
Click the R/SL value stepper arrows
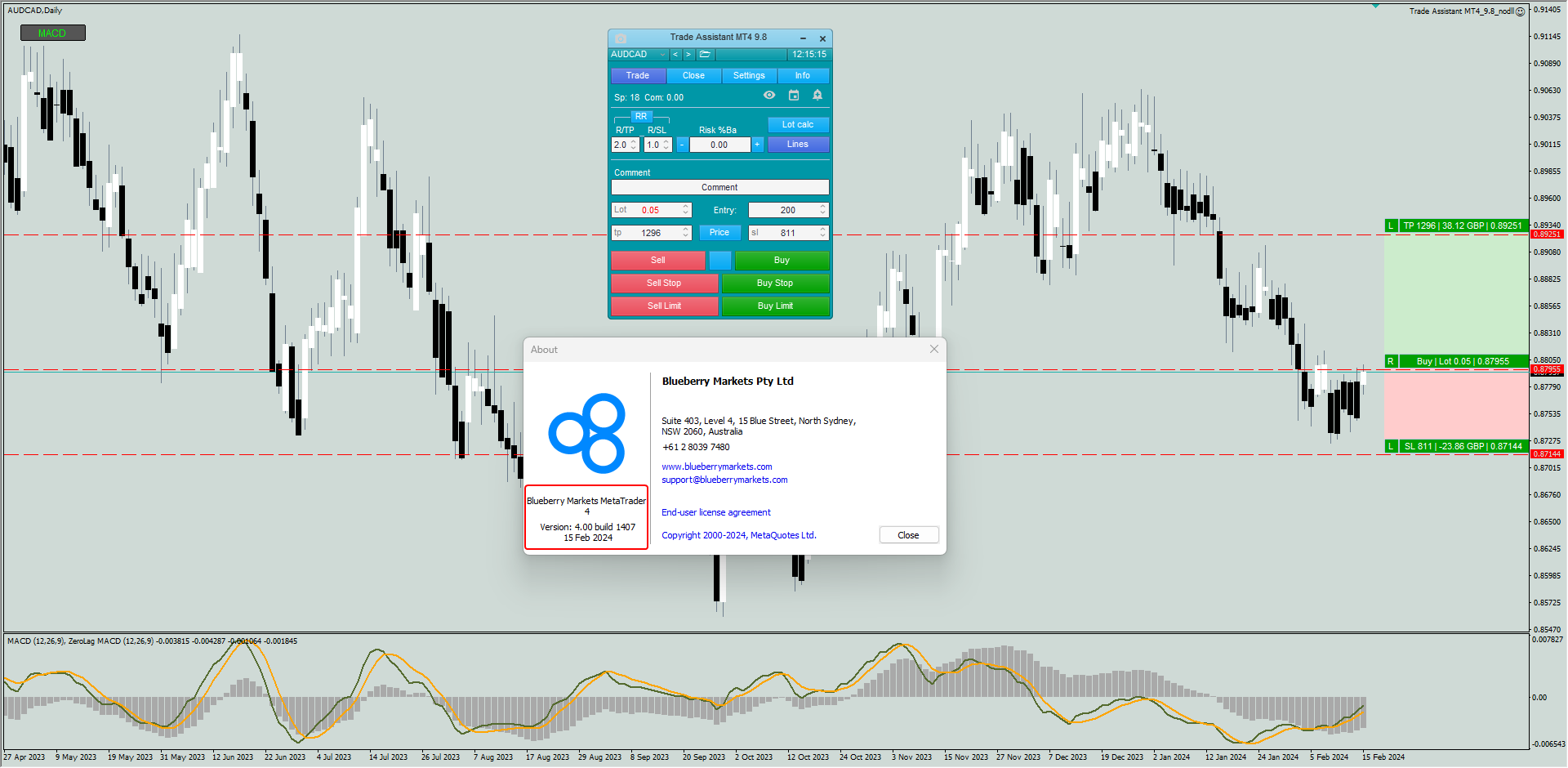click(x=666, y=145)
